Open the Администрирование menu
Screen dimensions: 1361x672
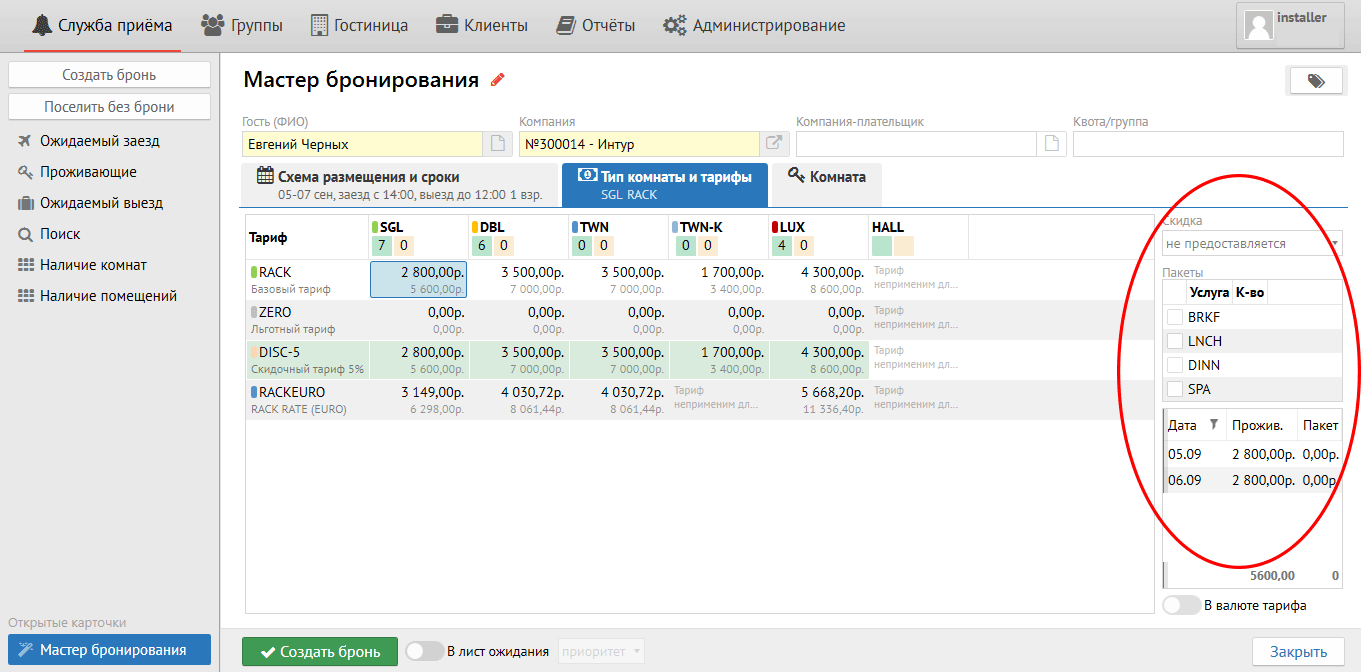coord(755,26)
